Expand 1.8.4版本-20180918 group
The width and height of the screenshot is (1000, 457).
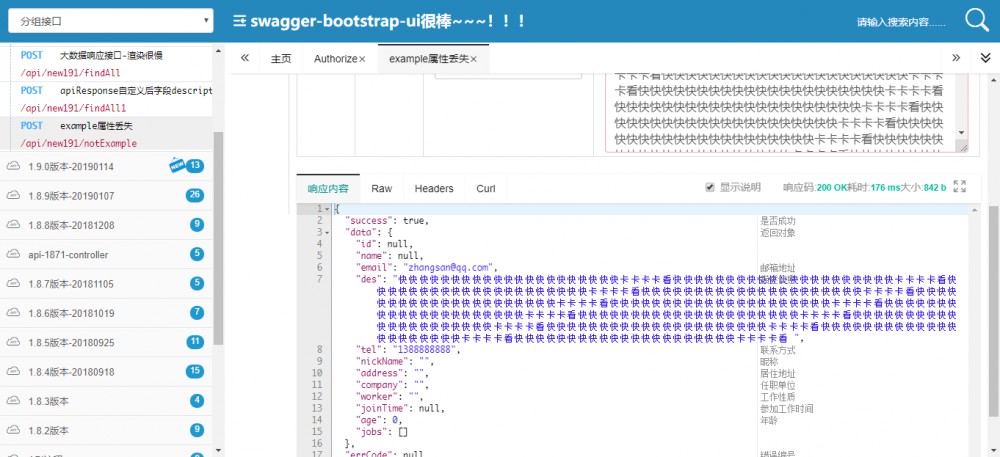pos(105,372)
